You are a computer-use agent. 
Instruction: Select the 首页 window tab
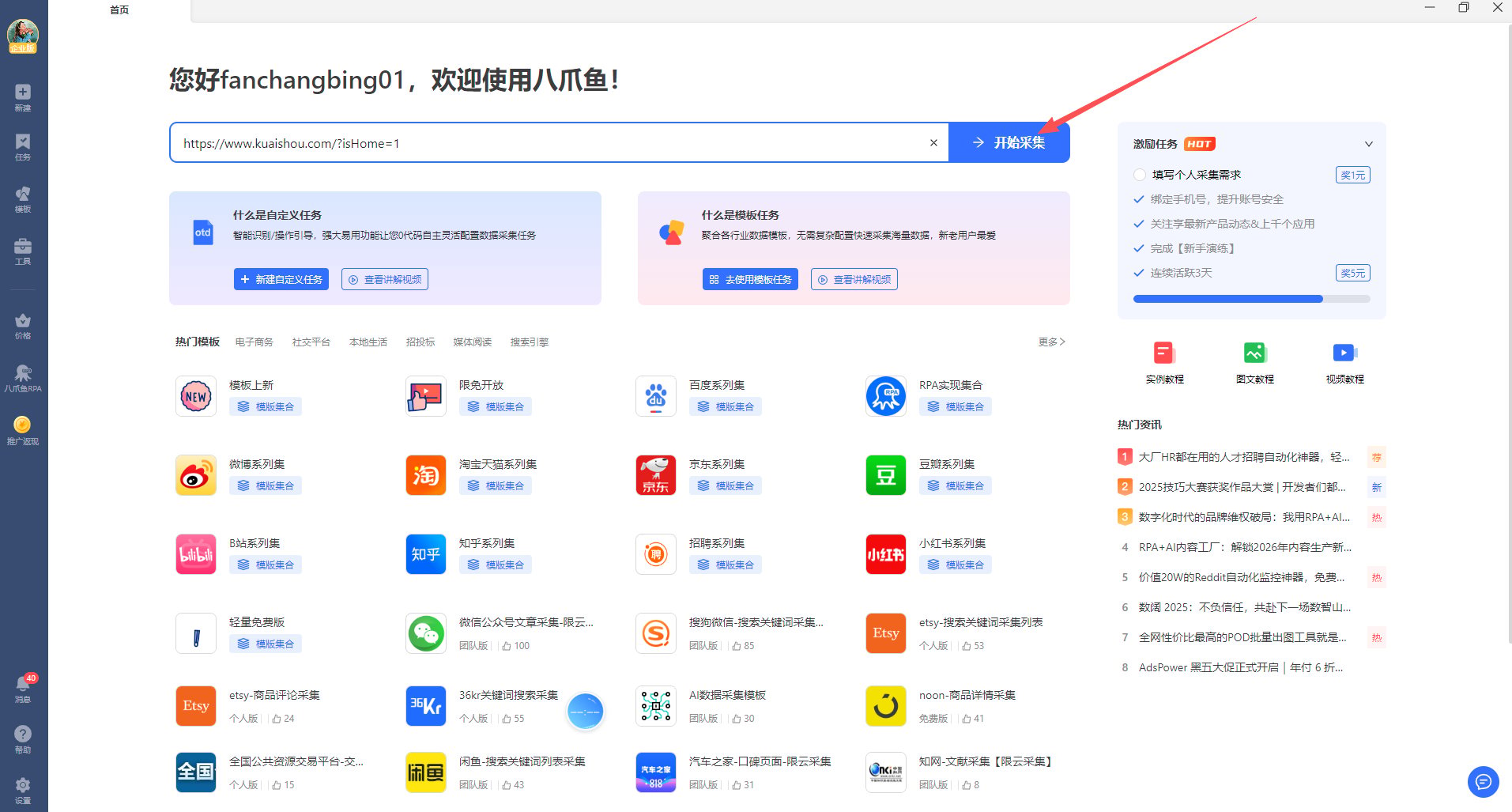click(x=119, y=10)
